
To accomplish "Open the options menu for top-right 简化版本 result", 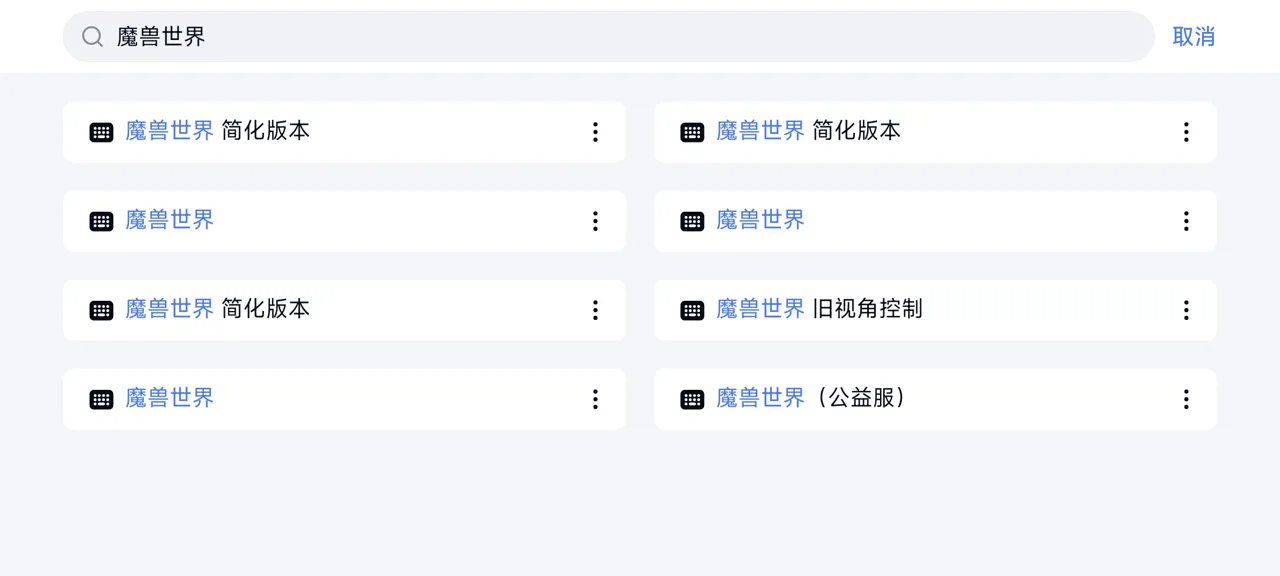I will coord(1186,131).
